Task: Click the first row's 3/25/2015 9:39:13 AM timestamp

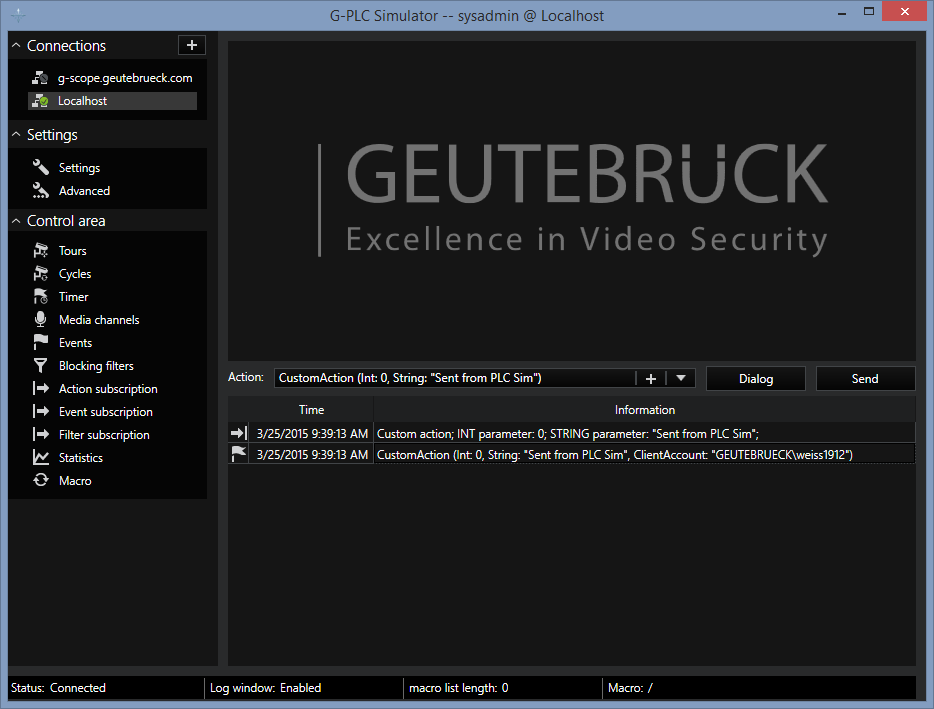Action: click(x=312, y=433)
